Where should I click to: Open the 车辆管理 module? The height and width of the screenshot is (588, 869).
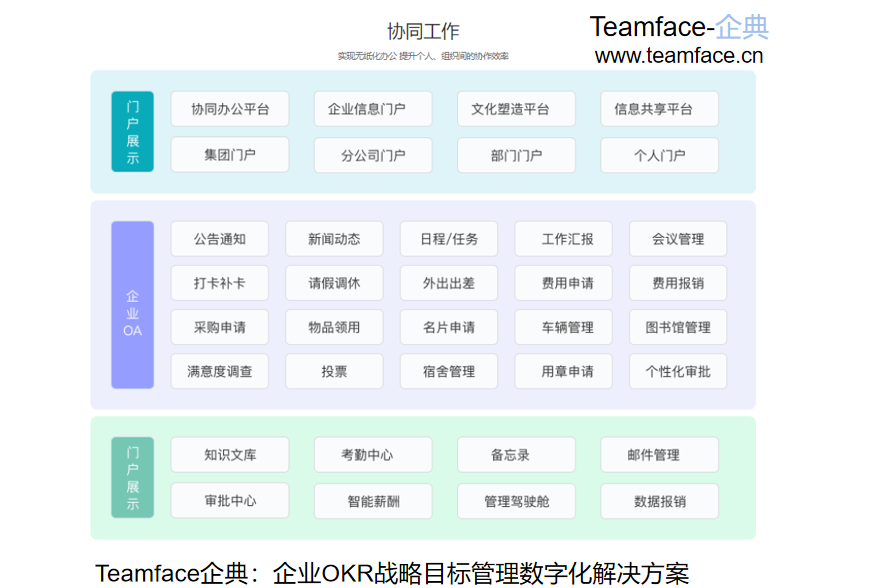[563, 327]
